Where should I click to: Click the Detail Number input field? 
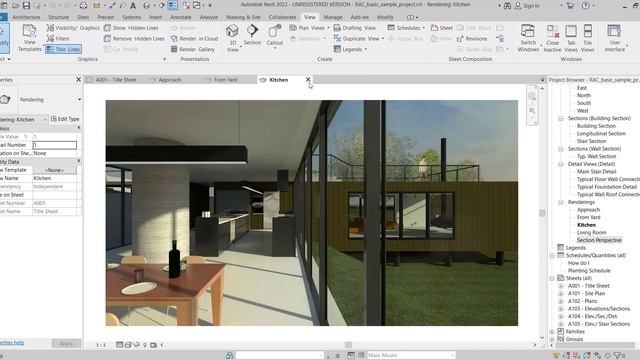click(55, 145)
